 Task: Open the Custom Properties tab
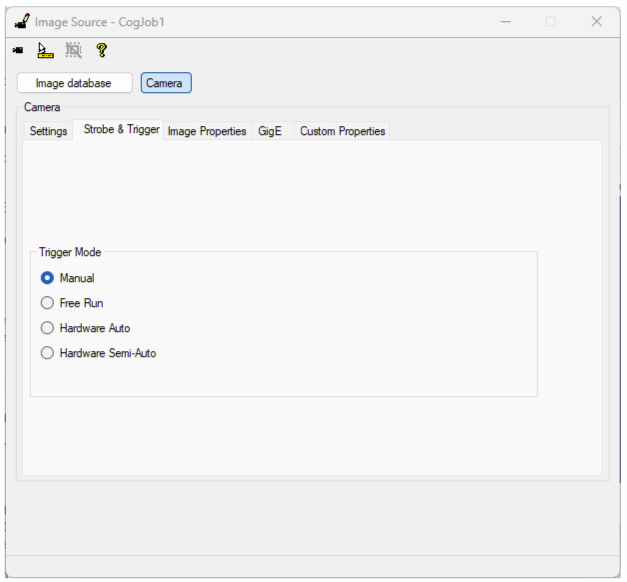pos(343,131)
